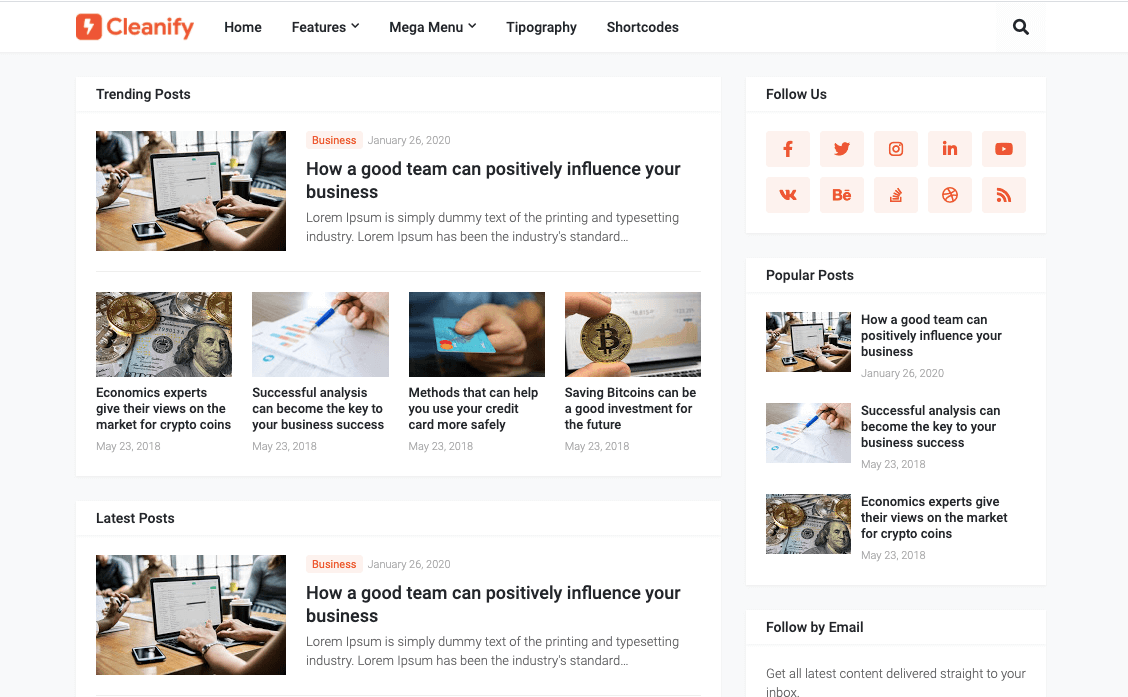Open the Shortcodes menu link
Image resolution: width=1128 pixels, height=697 pixels.
pos(642,27)
